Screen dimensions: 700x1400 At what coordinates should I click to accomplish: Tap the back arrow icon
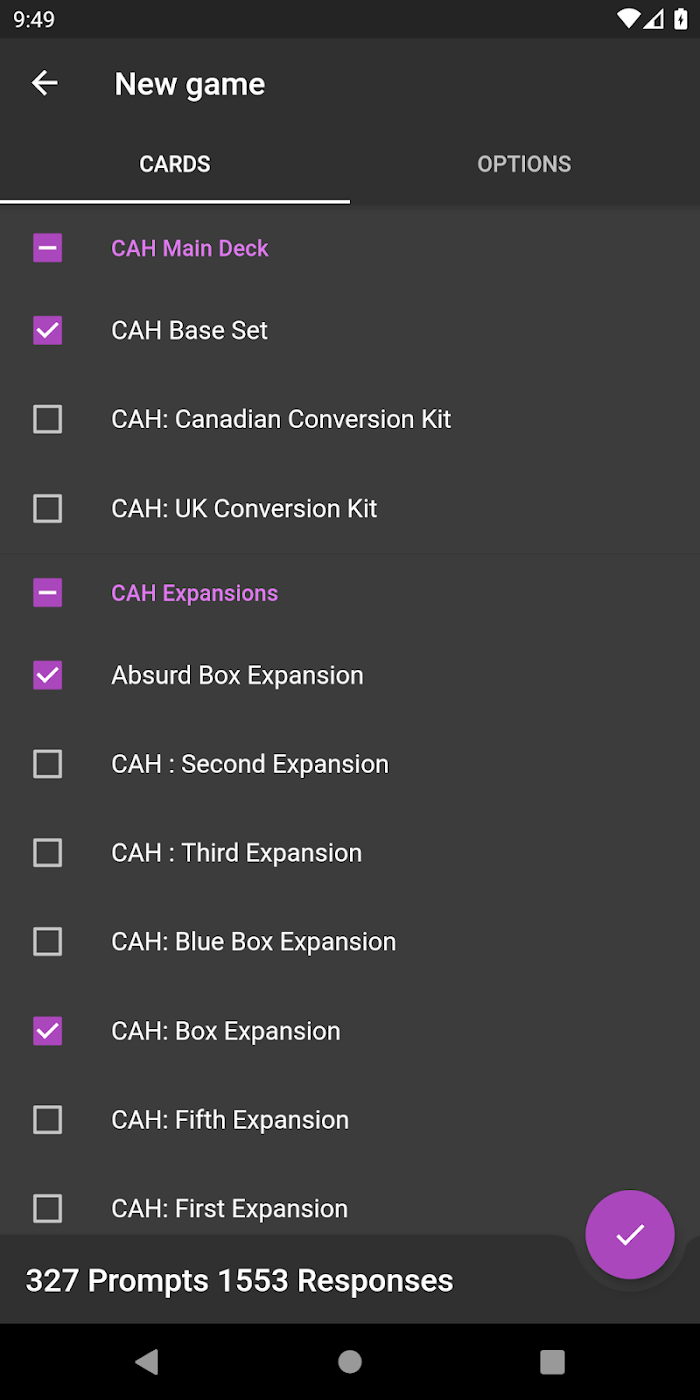[45, 83]
